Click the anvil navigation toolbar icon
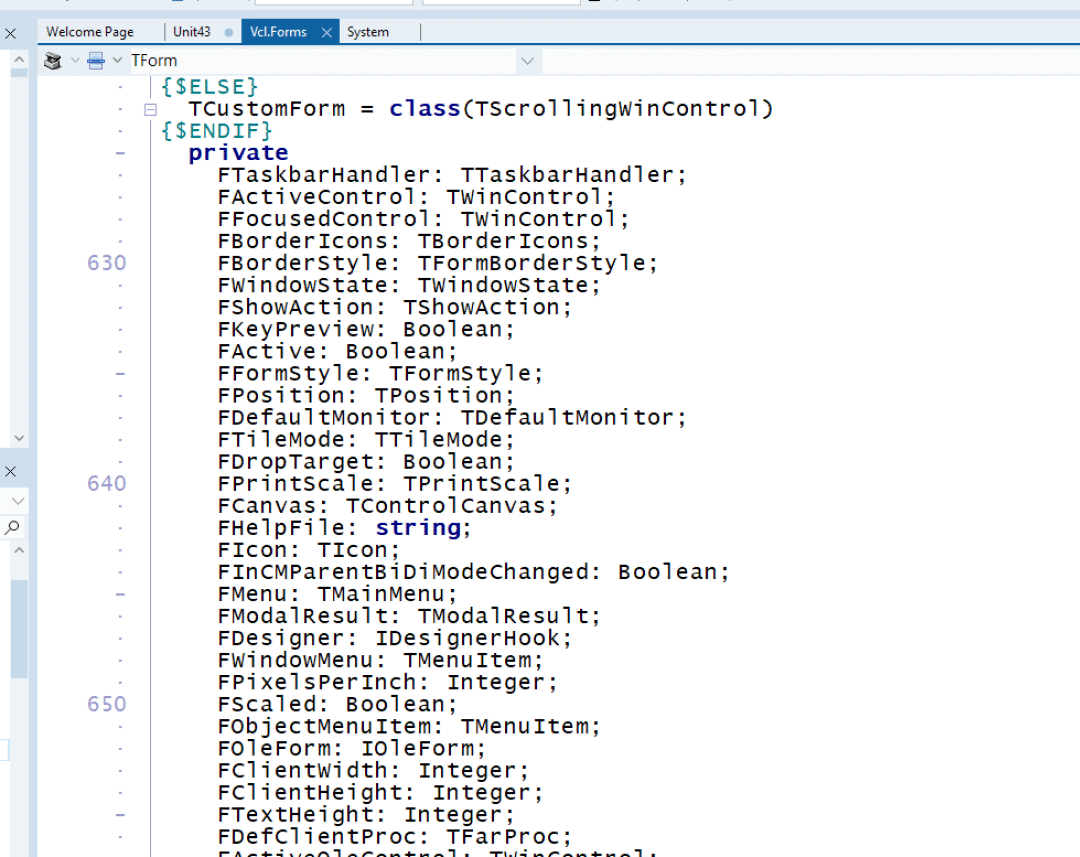Viewport: 1080px width, 857px height. (52, 61)
